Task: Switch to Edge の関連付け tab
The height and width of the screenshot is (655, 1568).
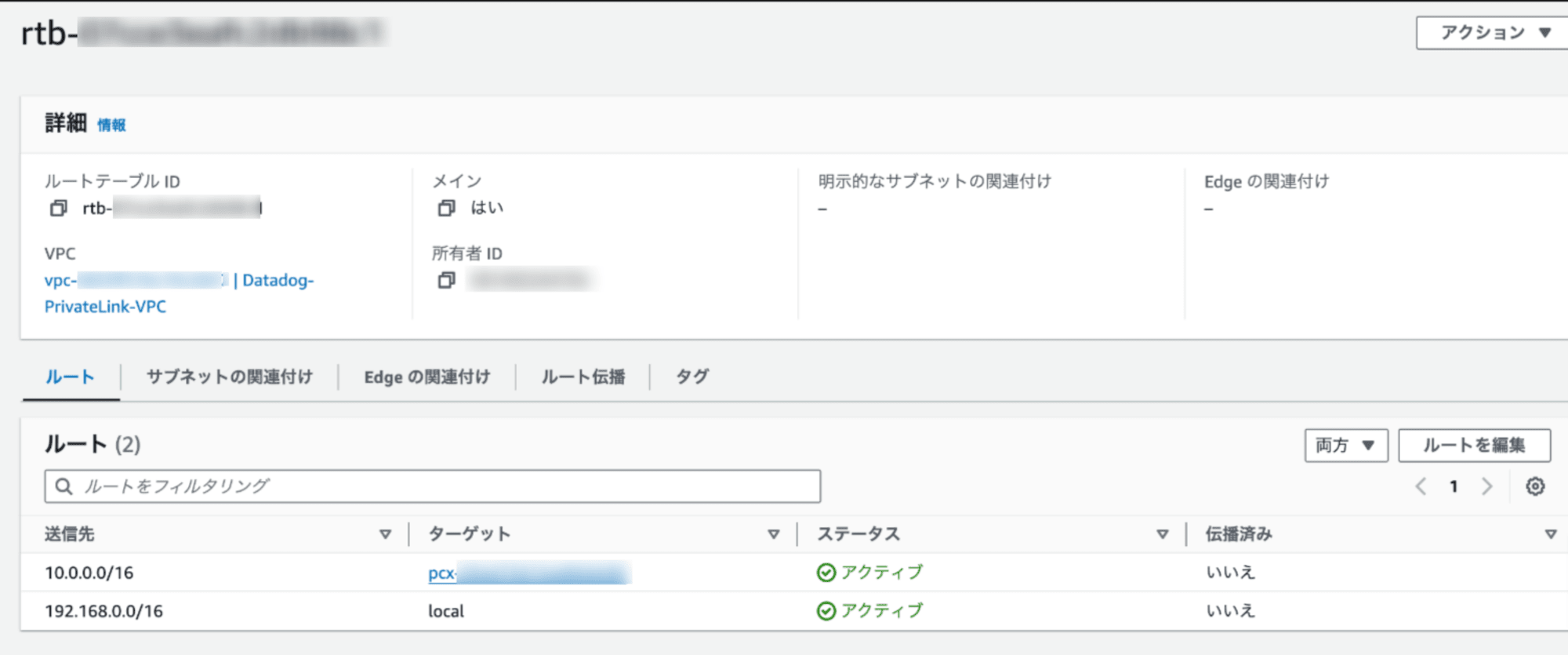Action: 427,377
